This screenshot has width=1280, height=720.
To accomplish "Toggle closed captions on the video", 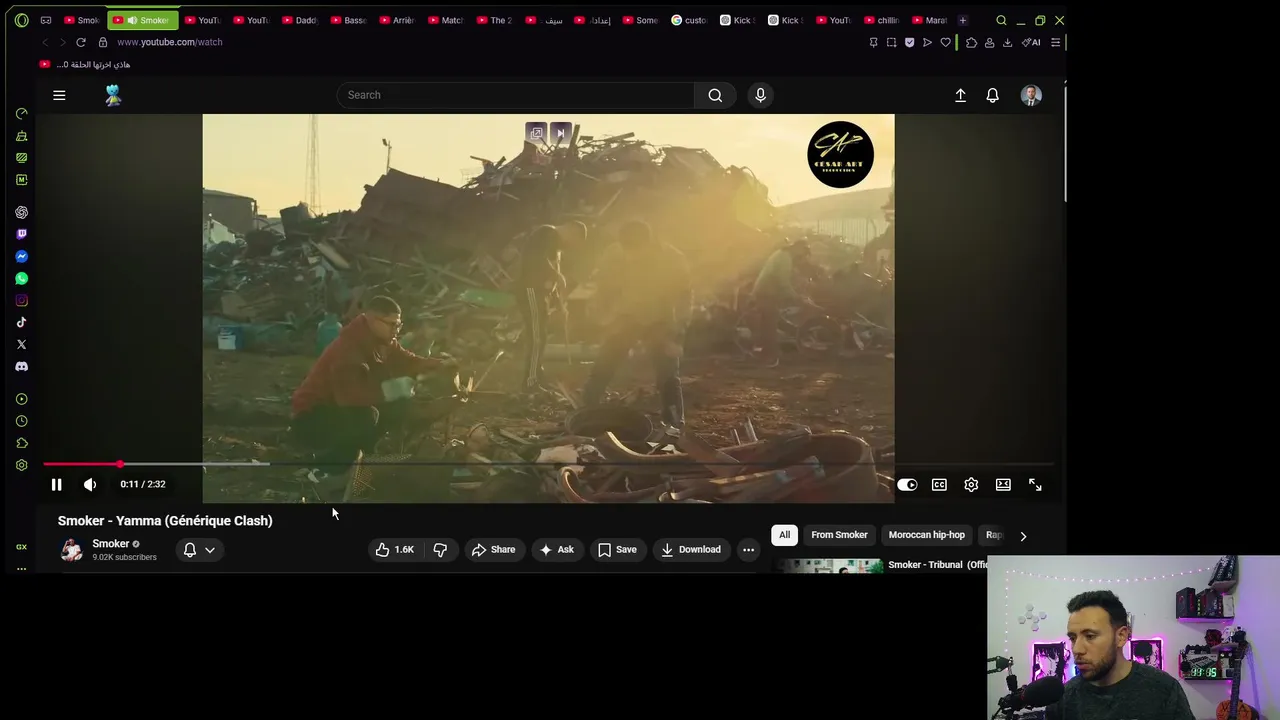I will coord(939,484).
